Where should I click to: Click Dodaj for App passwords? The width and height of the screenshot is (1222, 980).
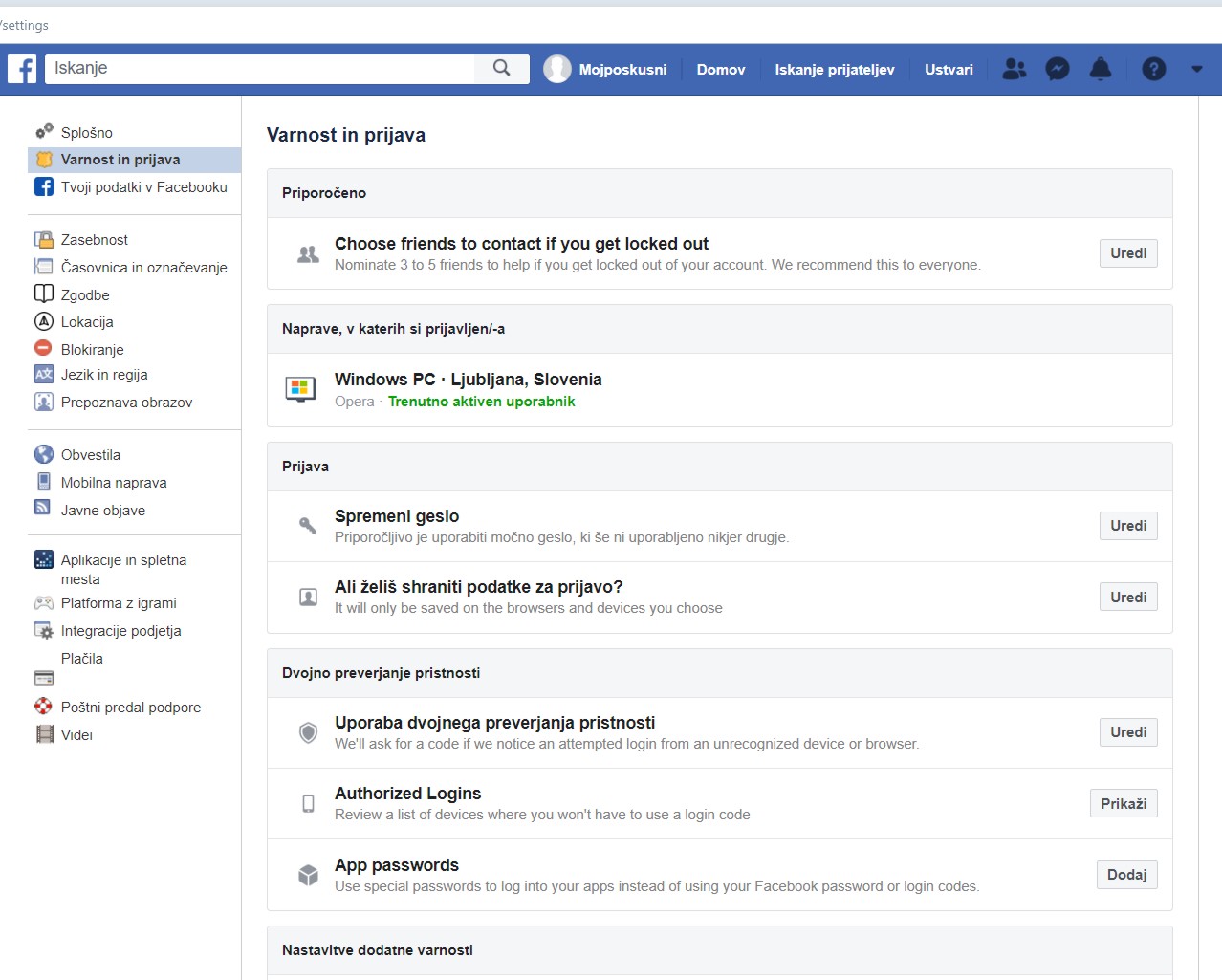tap(1126, 875)
